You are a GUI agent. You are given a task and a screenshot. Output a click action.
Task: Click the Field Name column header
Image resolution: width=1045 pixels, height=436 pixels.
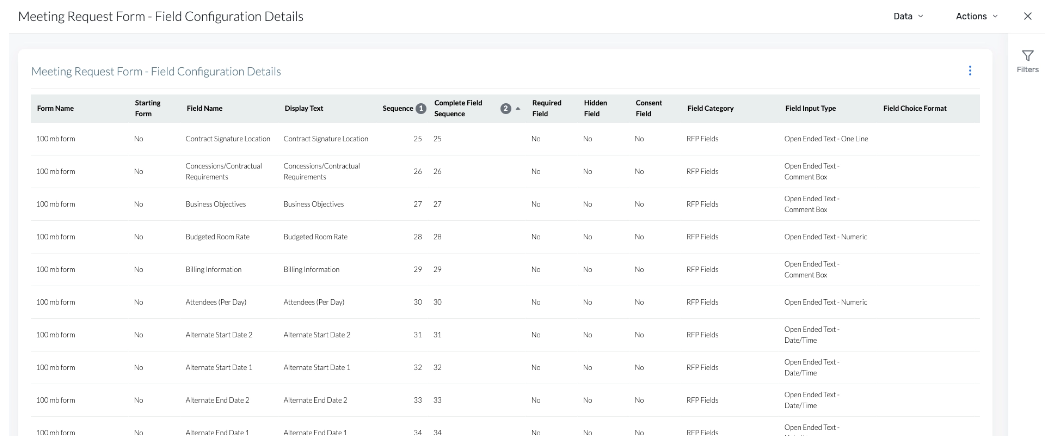[x=204, y=108]
